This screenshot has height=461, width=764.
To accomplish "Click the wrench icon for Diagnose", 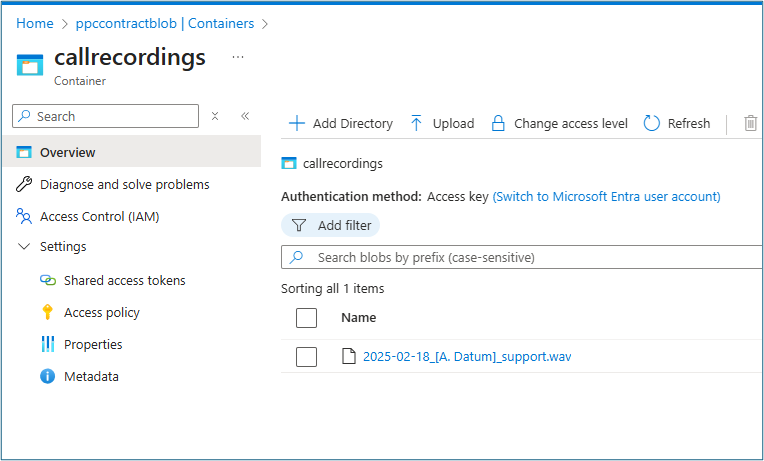I will click(24, 184).
